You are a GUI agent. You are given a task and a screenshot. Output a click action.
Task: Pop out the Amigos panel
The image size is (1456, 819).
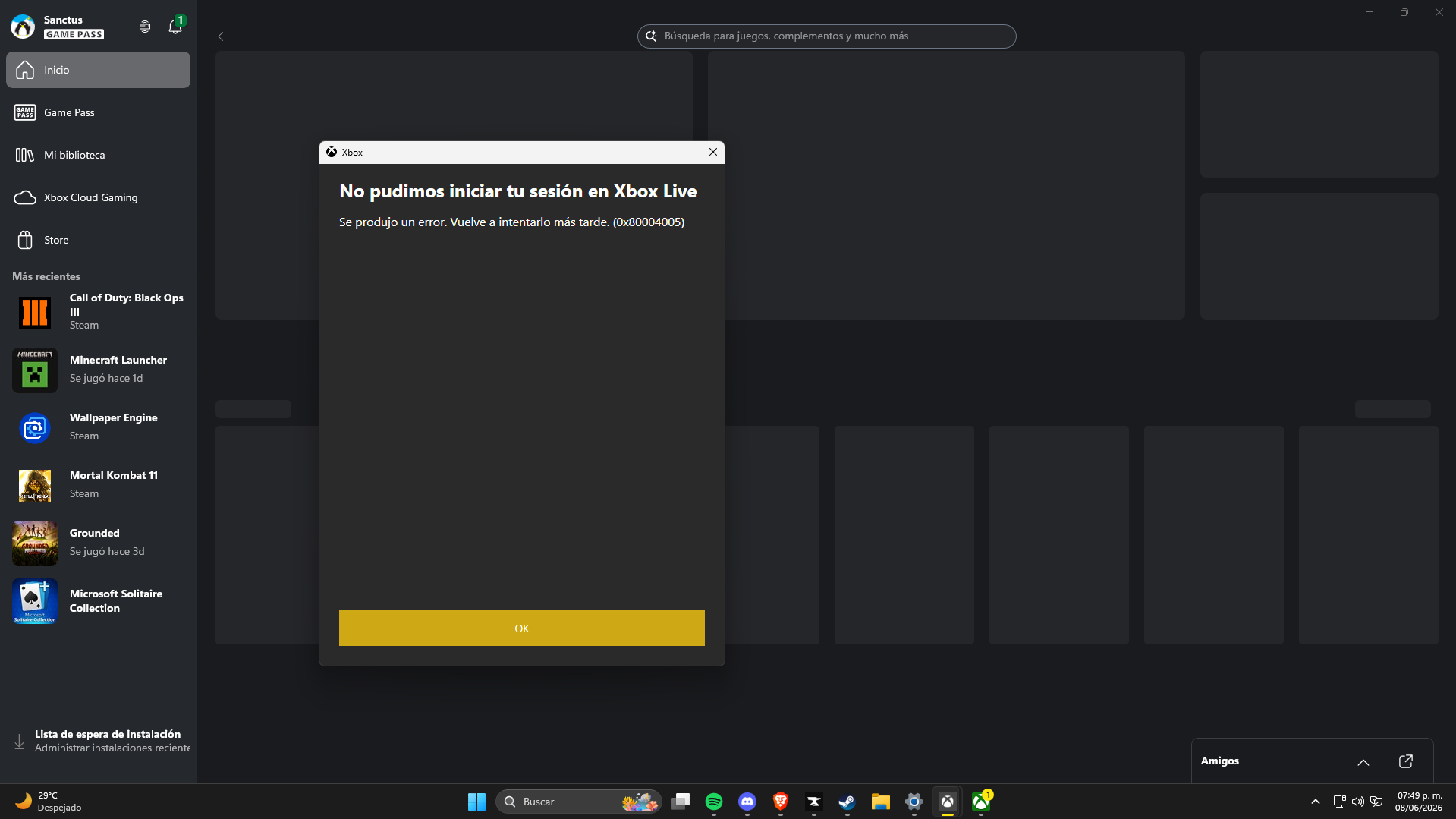pyautogui.click(x=1406, y=761)
